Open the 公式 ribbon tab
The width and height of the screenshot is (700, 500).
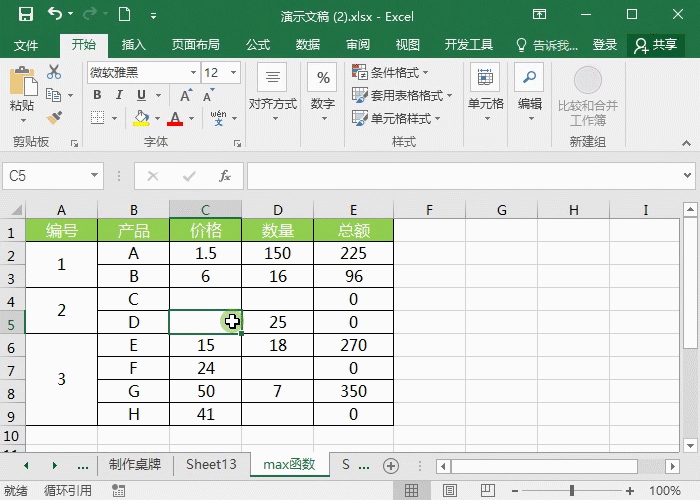(x=258, y=45)
